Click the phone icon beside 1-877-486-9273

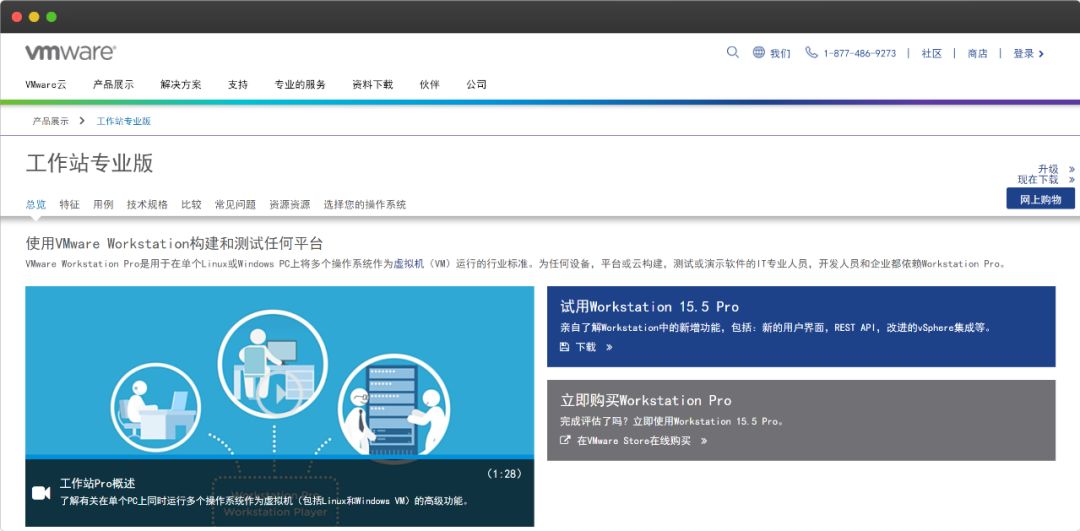pyautogui.click(x=811, y=52)
